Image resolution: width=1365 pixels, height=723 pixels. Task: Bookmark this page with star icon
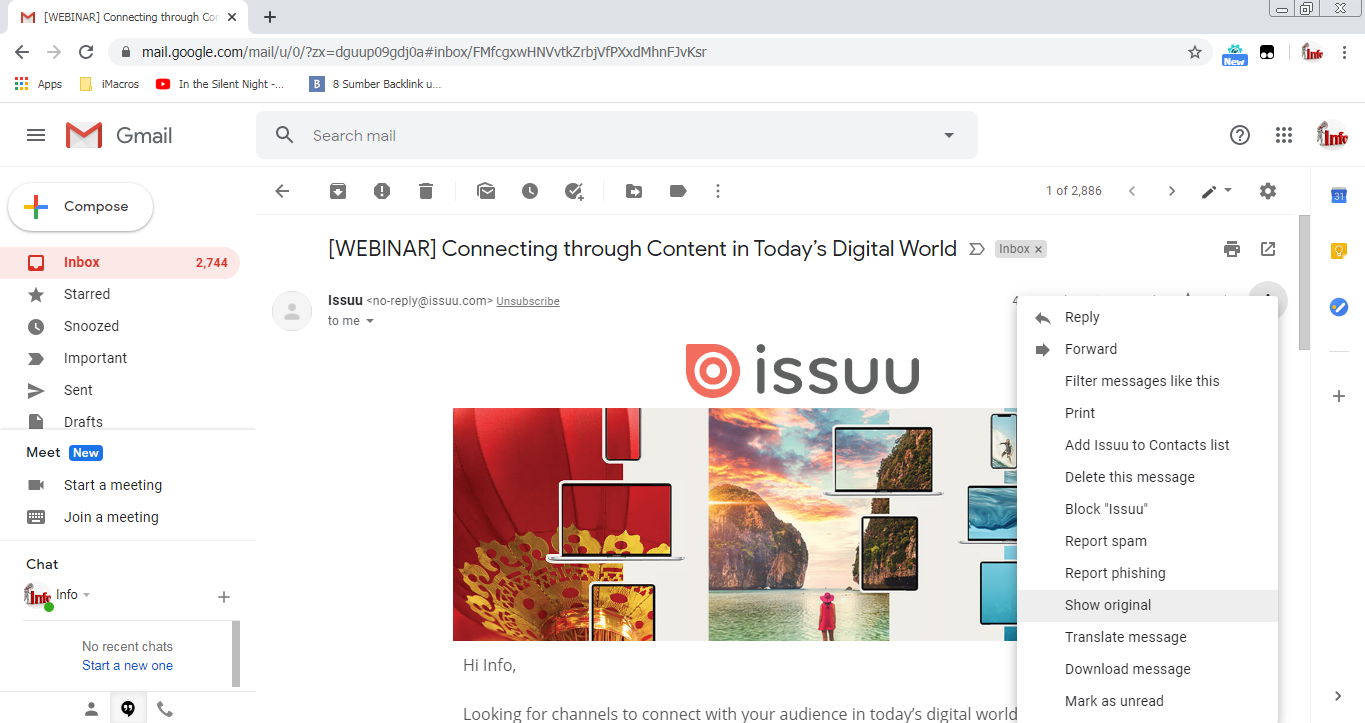click(1195, 52)
